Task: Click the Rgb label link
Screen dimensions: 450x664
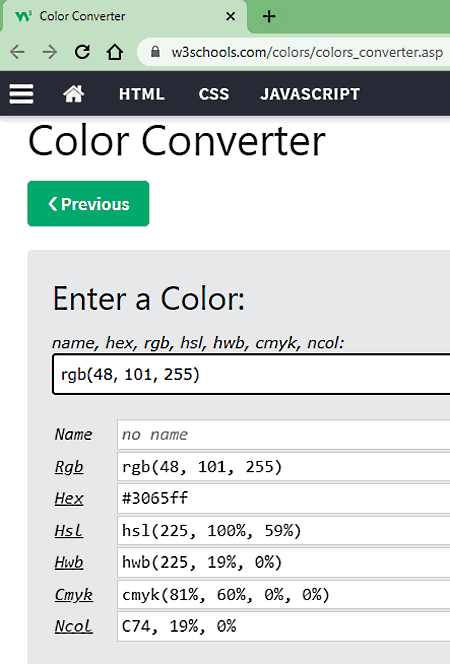Action: click(69, 467)
